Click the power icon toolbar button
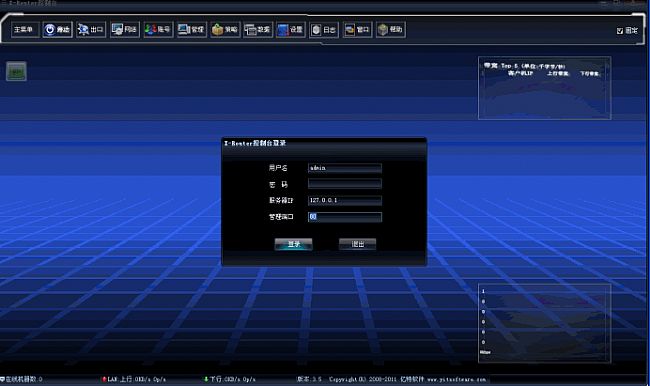The height and width of the screenshot is (386, 650). click(57, 29)
